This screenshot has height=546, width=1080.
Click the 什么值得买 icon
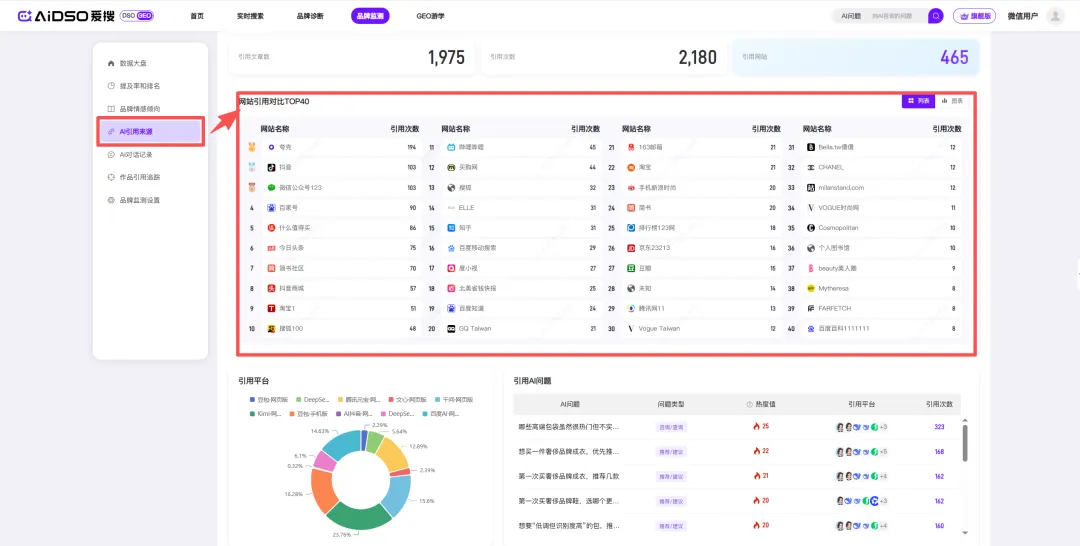pos(271,228)
